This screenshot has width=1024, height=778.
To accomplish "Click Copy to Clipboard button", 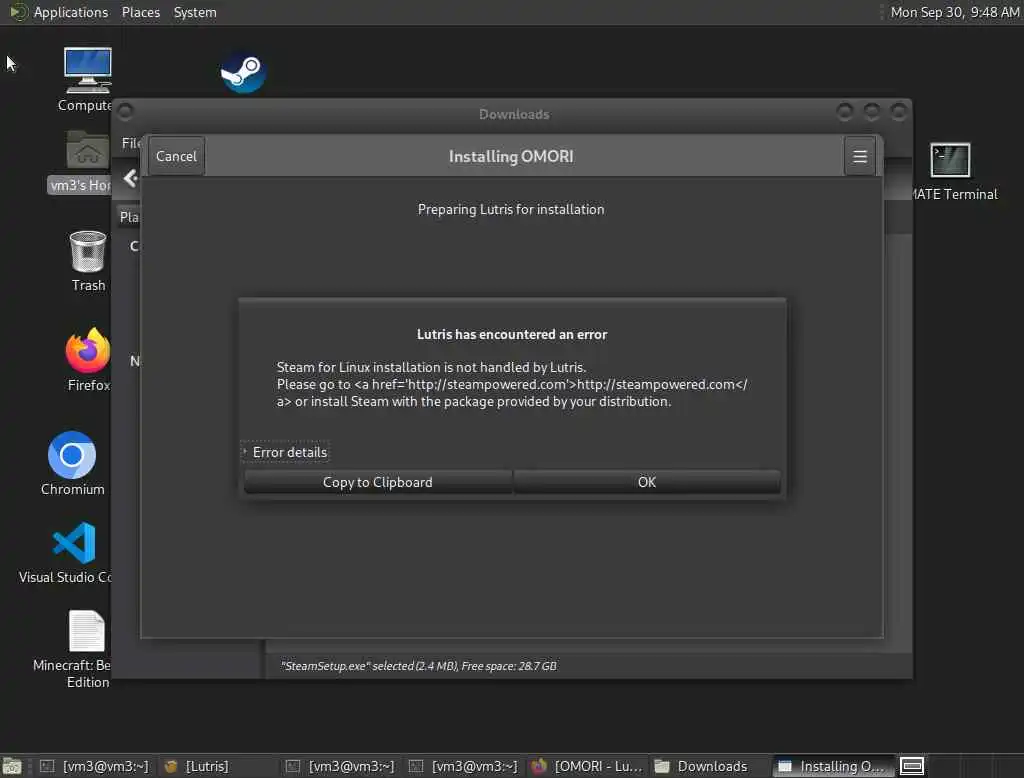I will pos(377,482).
